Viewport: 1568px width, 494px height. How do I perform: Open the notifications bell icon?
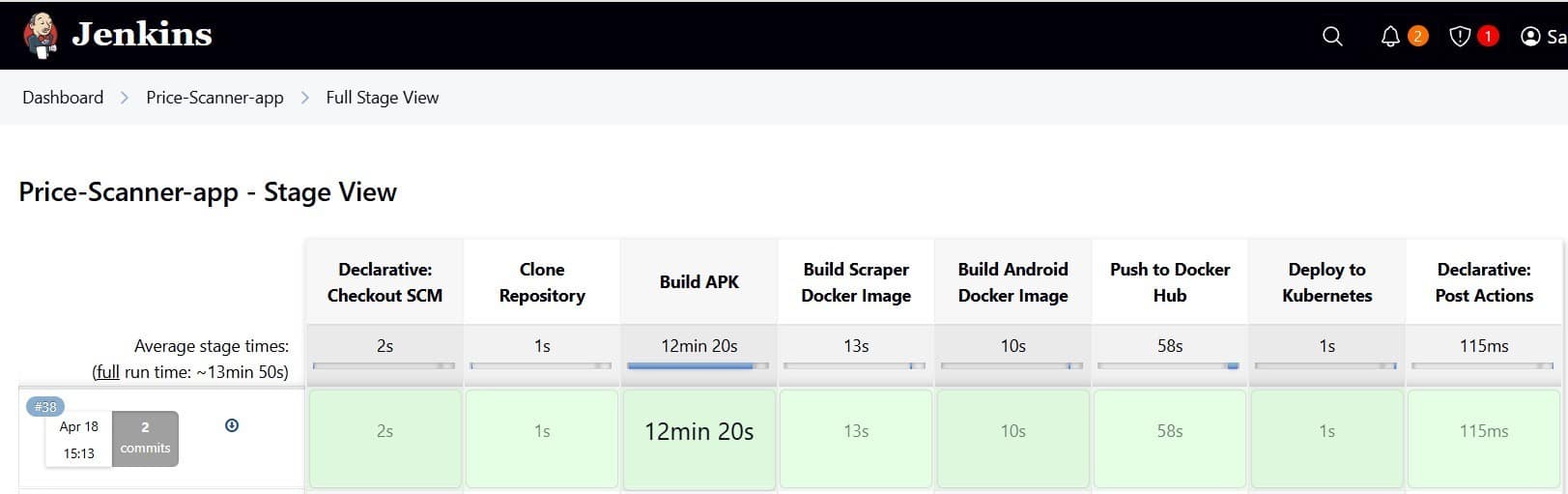coord(1390,37)
